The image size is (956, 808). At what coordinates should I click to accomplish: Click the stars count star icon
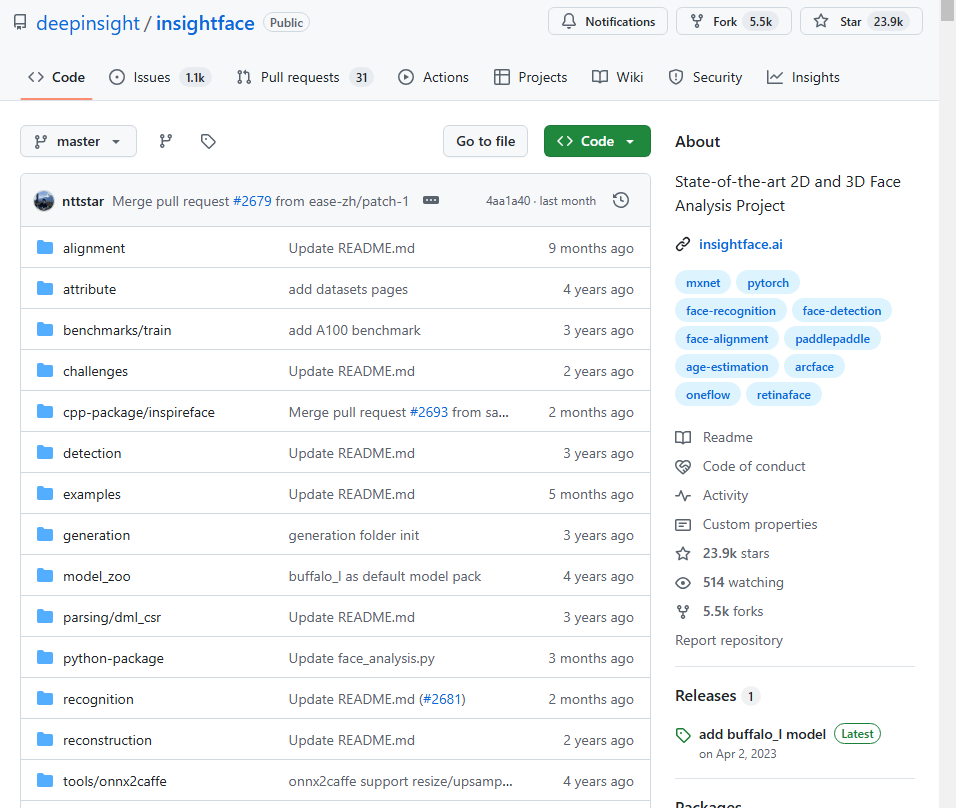(683, 553)
